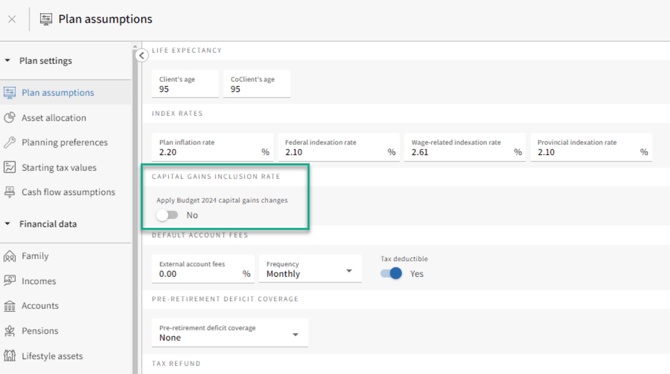The width and height of the screenshot is (670, 374).
Task: Click the Plan assumptions sidebar icon
Action: (x=10, y=93)
